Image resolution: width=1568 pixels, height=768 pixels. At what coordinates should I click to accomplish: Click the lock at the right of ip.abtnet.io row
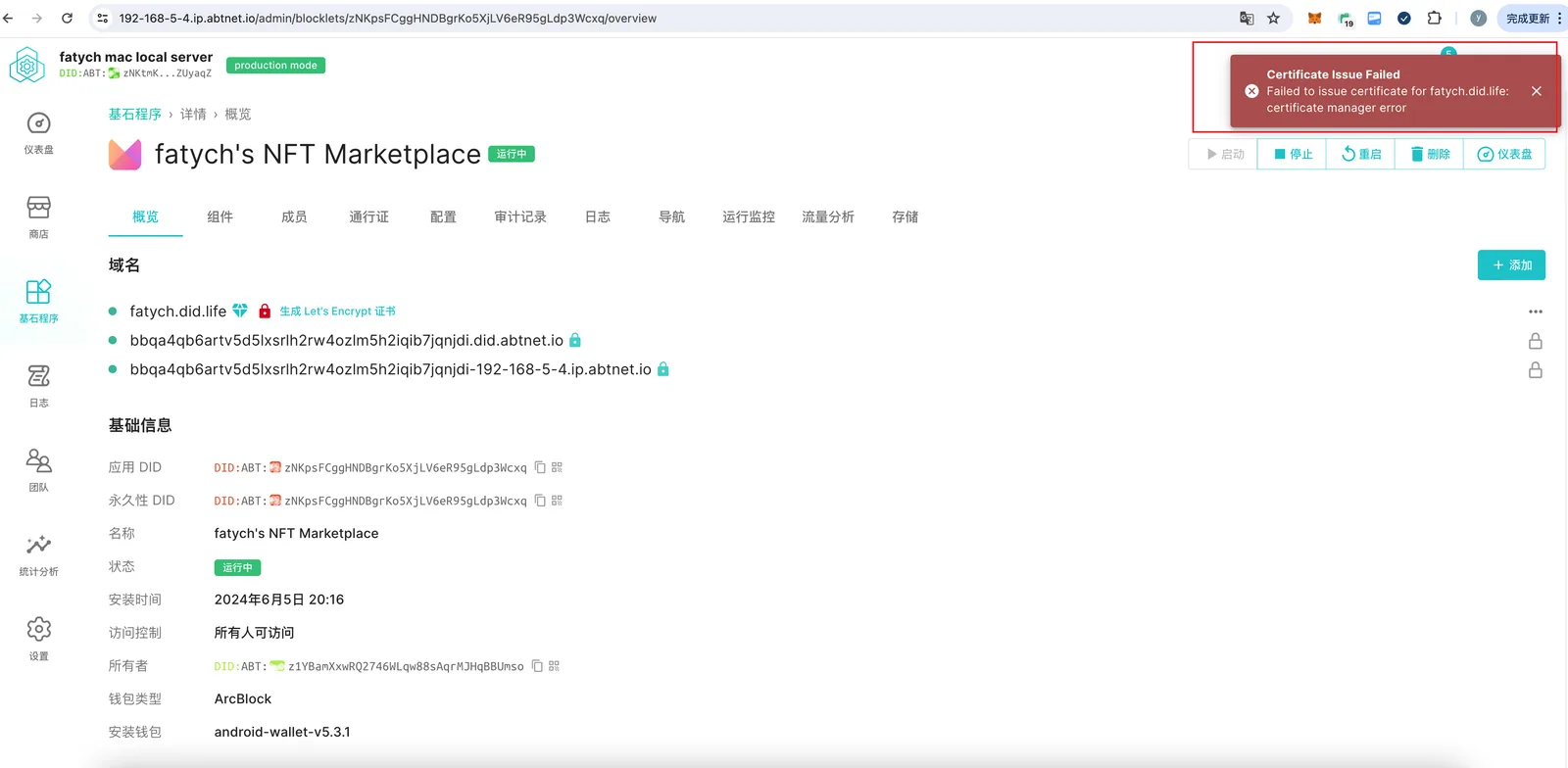click(x=1536, y=370)
